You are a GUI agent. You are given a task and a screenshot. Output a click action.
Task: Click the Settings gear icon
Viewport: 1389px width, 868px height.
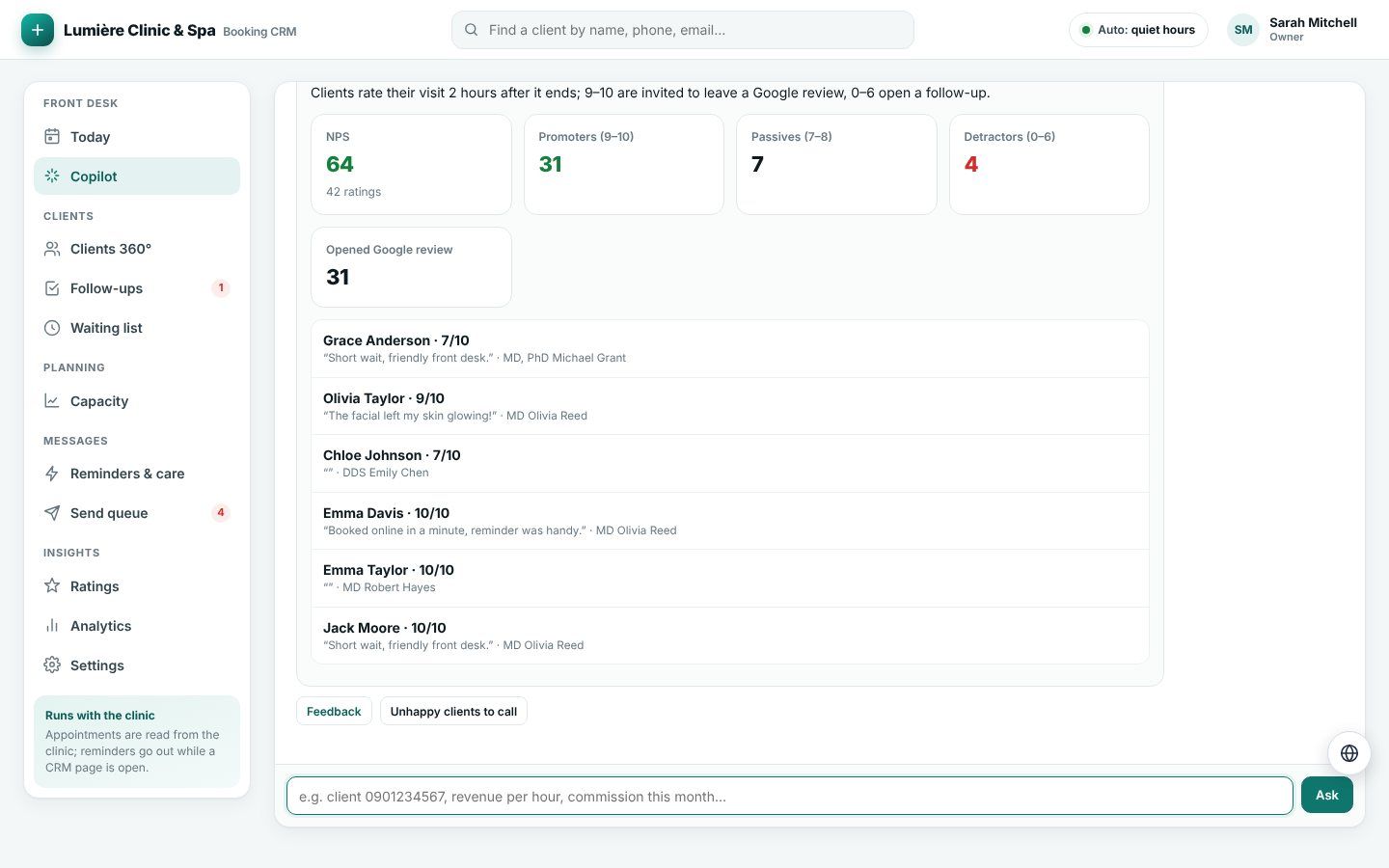pos(52,665)
